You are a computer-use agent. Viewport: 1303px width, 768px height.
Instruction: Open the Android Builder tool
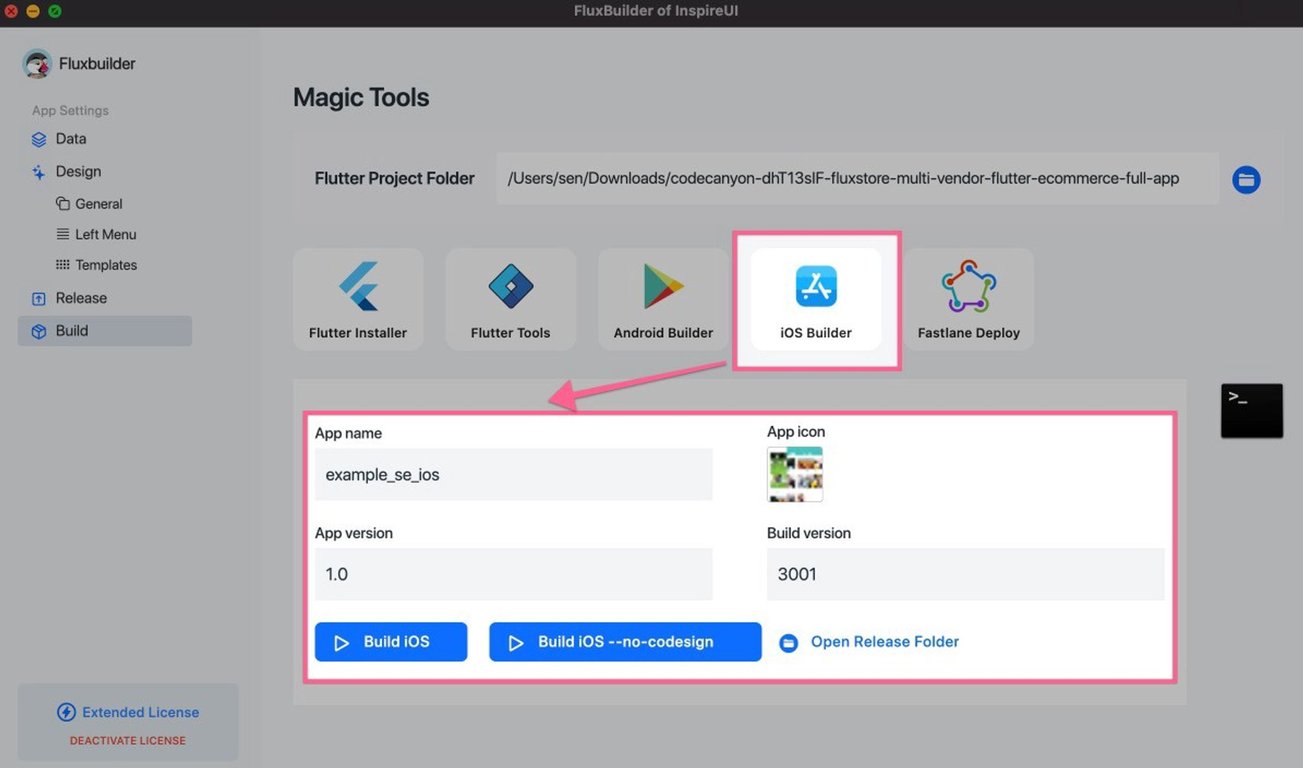(x=663, y=300)
